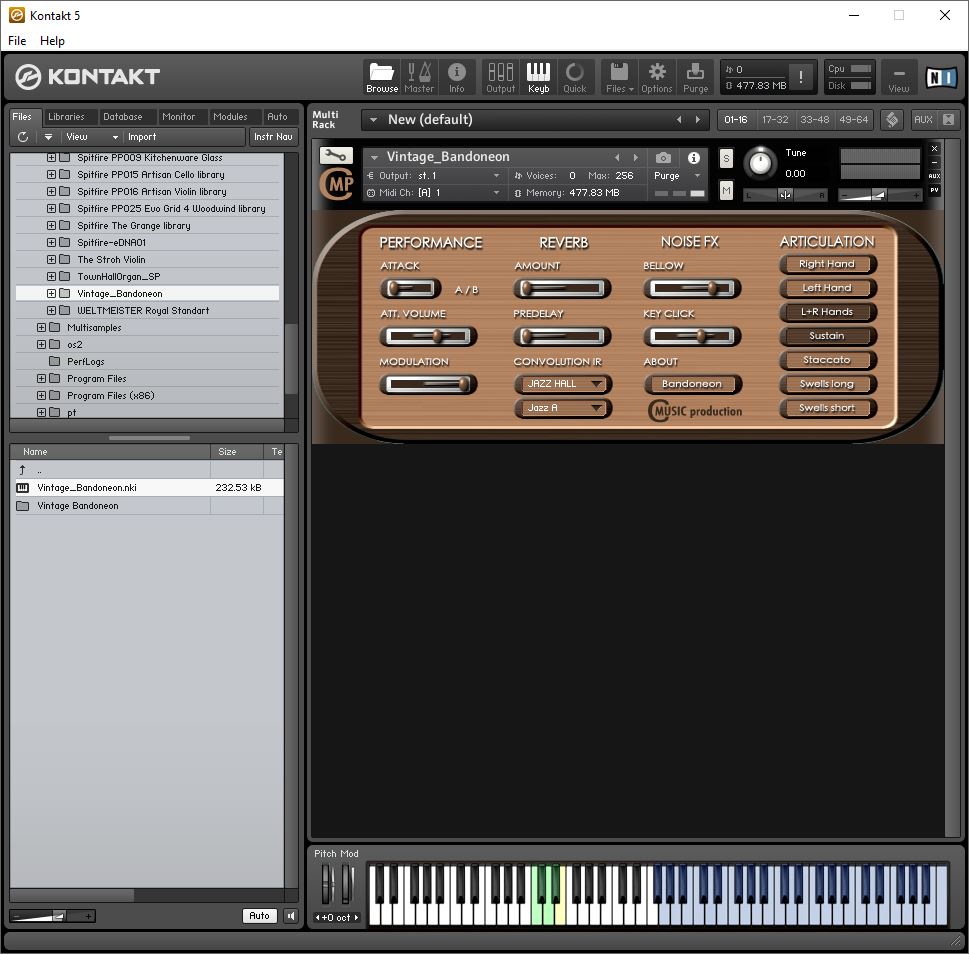This screenshot has height=954, width=969.
Task: Open the Output mixer section
Action: [x=501, y=77]
